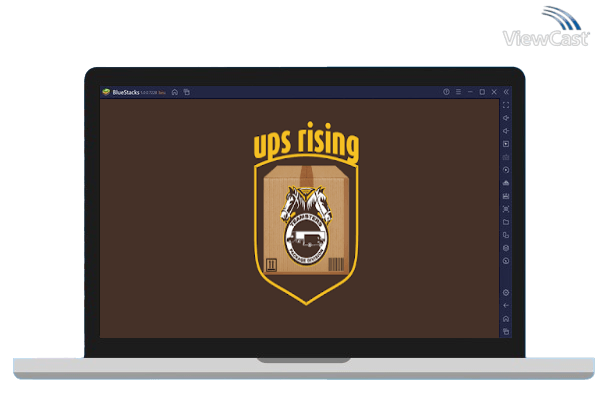This screenshot has height=414, width=602.
Task: Collapse the BlueStacks side toolbar
Action: click(x=506, y=92)
